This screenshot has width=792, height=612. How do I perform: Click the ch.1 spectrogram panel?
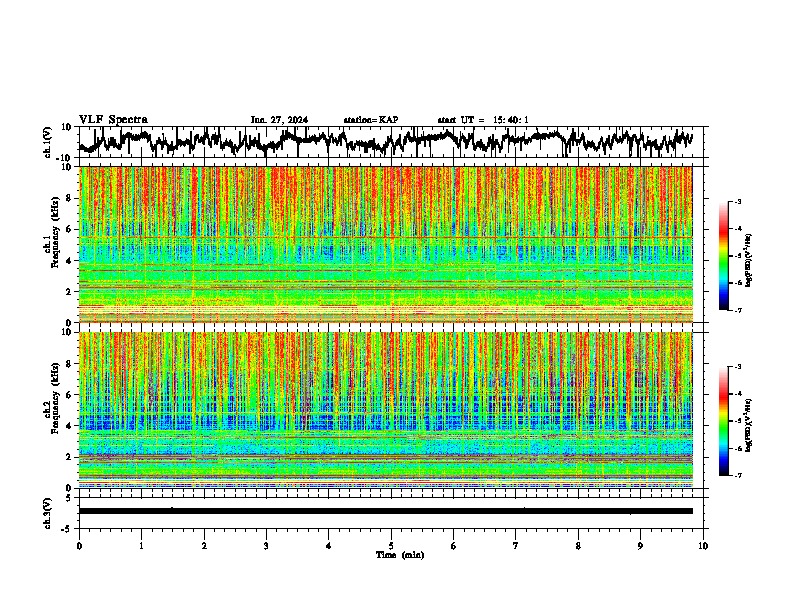(386, 244)
